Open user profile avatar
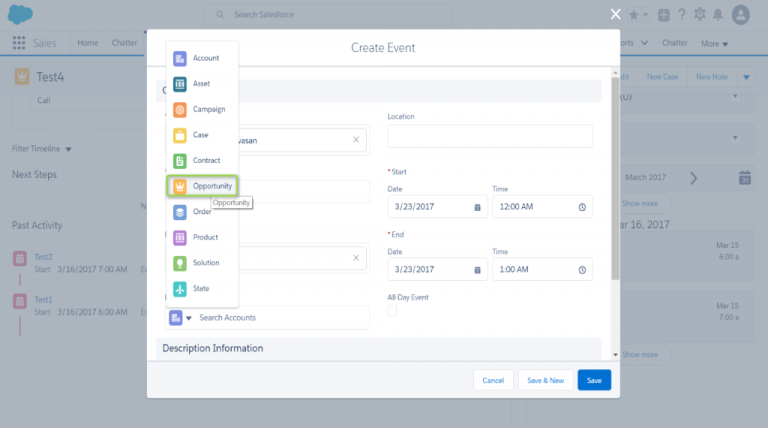The width and height of the screenshot is (768, 428). [741, 15]
